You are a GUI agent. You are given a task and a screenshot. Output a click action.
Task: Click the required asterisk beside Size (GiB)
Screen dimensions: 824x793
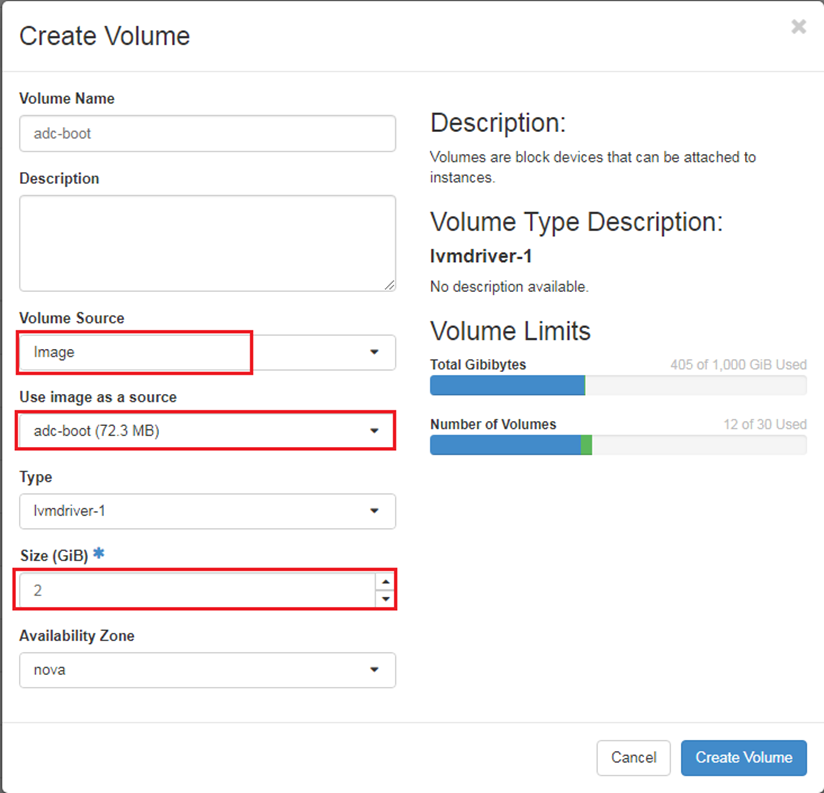(99, 555)
